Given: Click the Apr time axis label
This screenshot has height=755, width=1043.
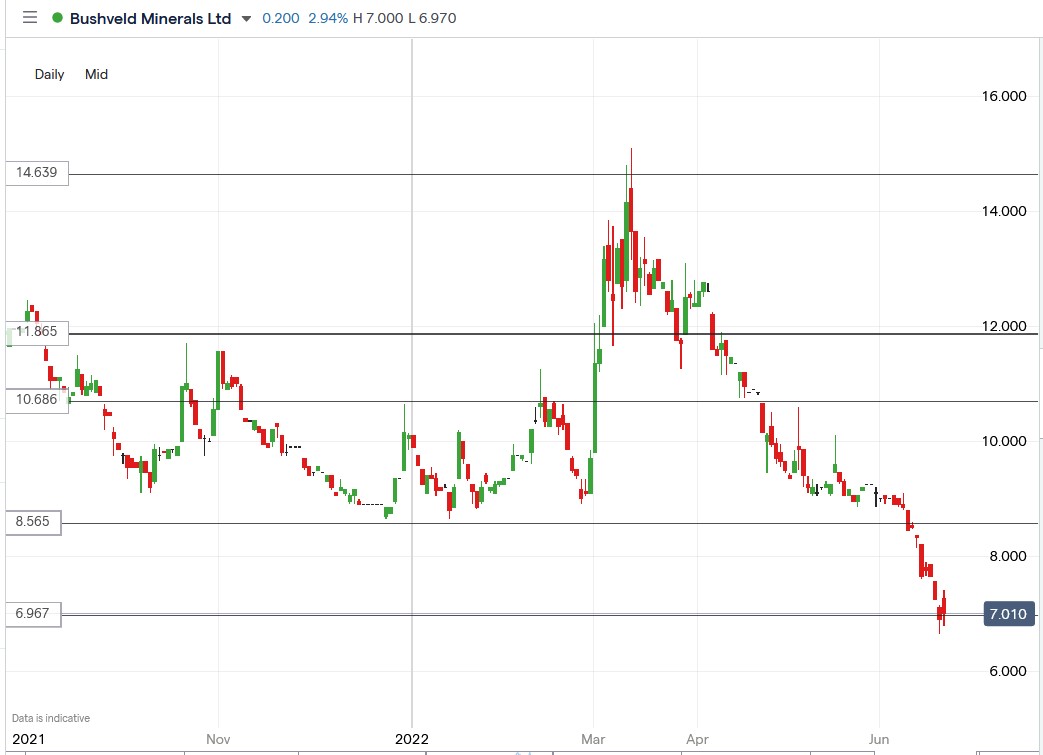Looking at the screenshot, I should click(697, 740).
